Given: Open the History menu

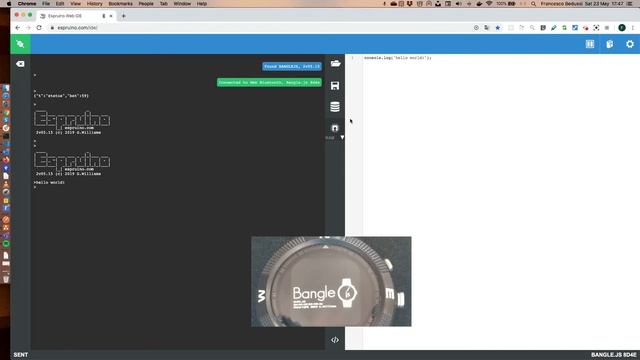Looking at the screenshot, I should 94,4.
